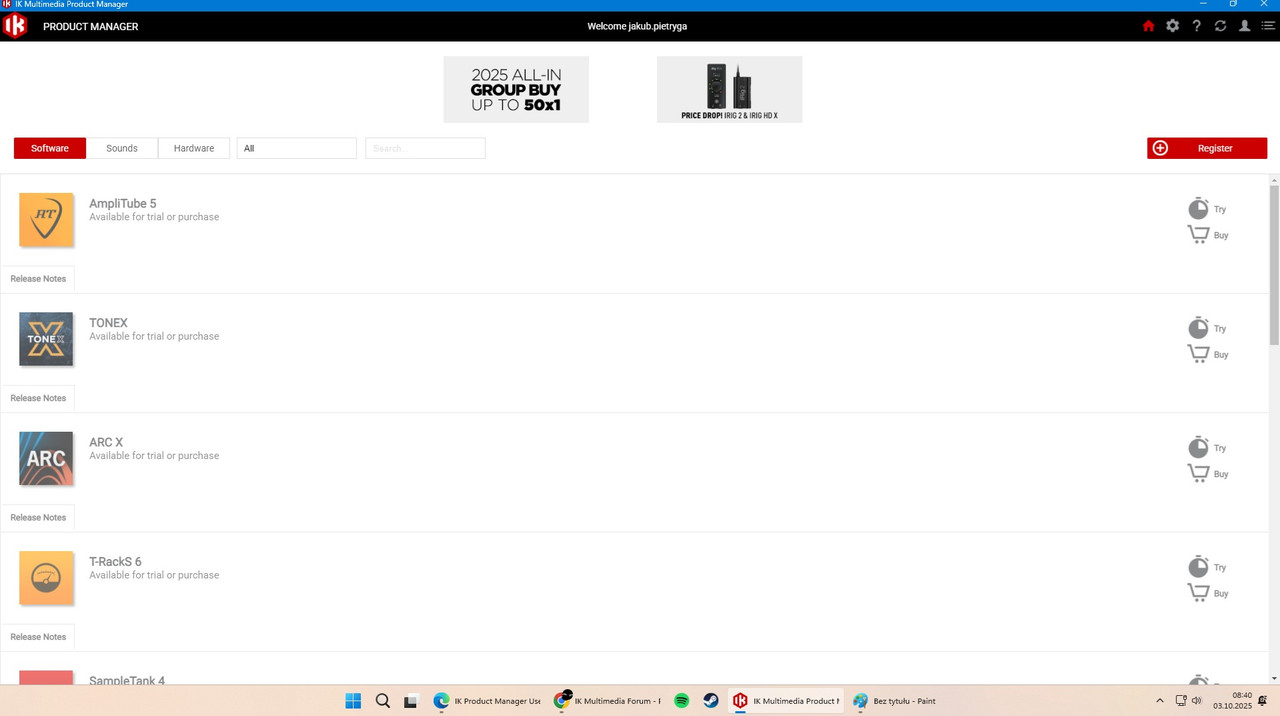Open Steam from the taskbar
The width and height of the screenshot is (1280, 716).
[711, 701]
